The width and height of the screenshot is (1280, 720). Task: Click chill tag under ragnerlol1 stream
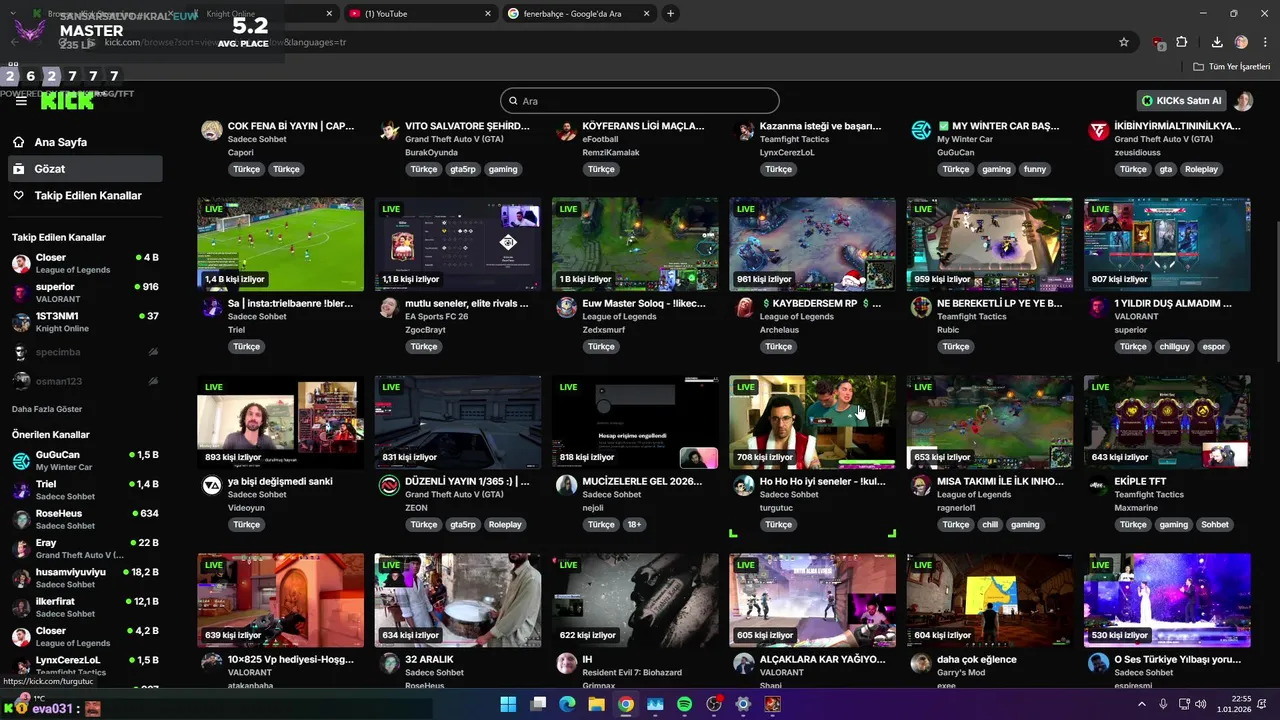tap(990, 525)
